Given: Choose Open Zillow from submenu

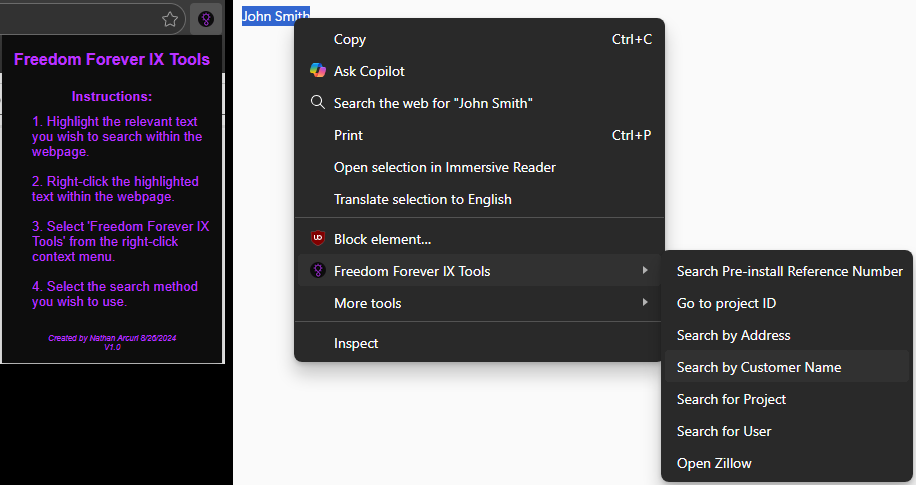Looking at the screenshot, I should click(714, 463).
